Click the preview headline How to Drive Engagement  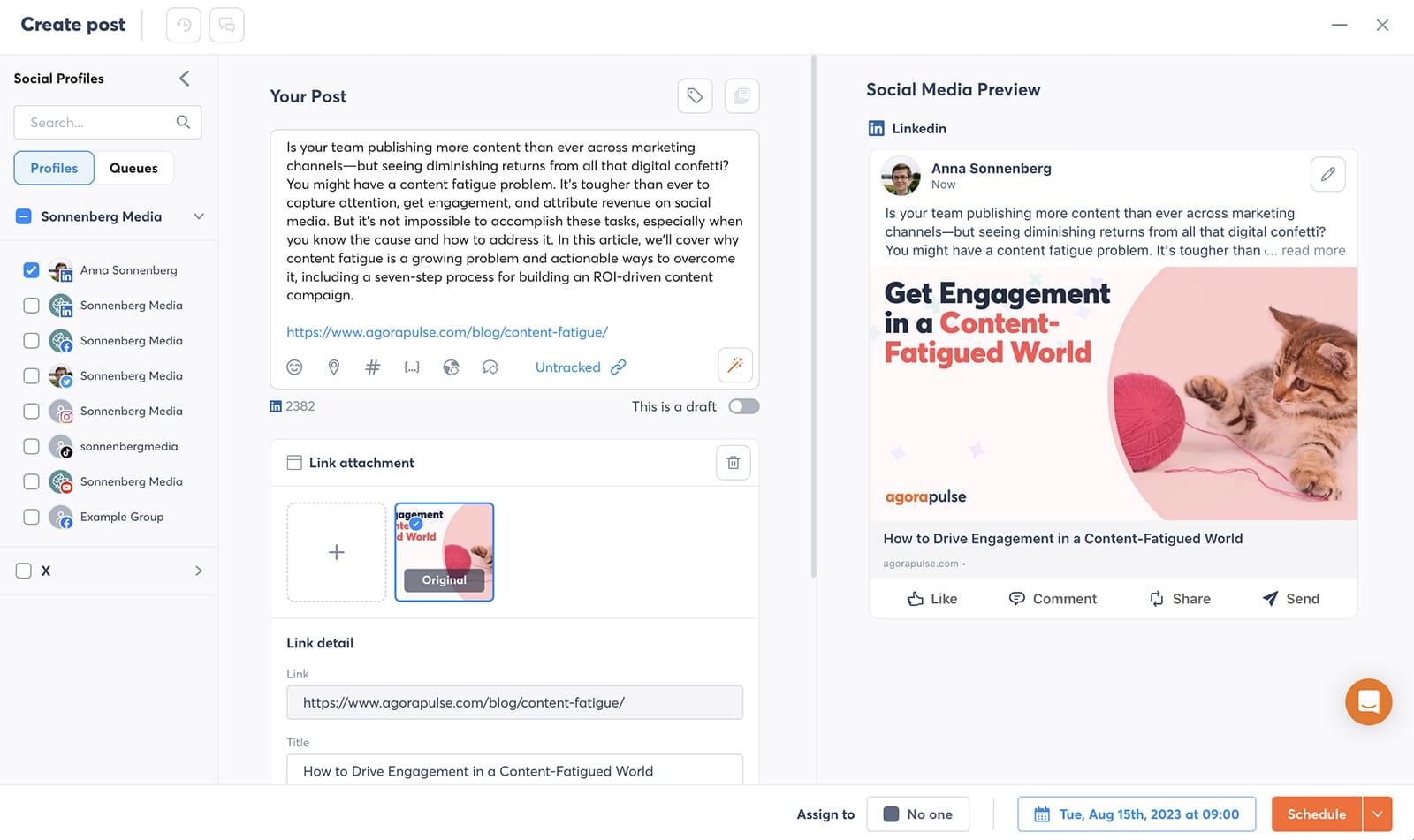[1063, 539]
